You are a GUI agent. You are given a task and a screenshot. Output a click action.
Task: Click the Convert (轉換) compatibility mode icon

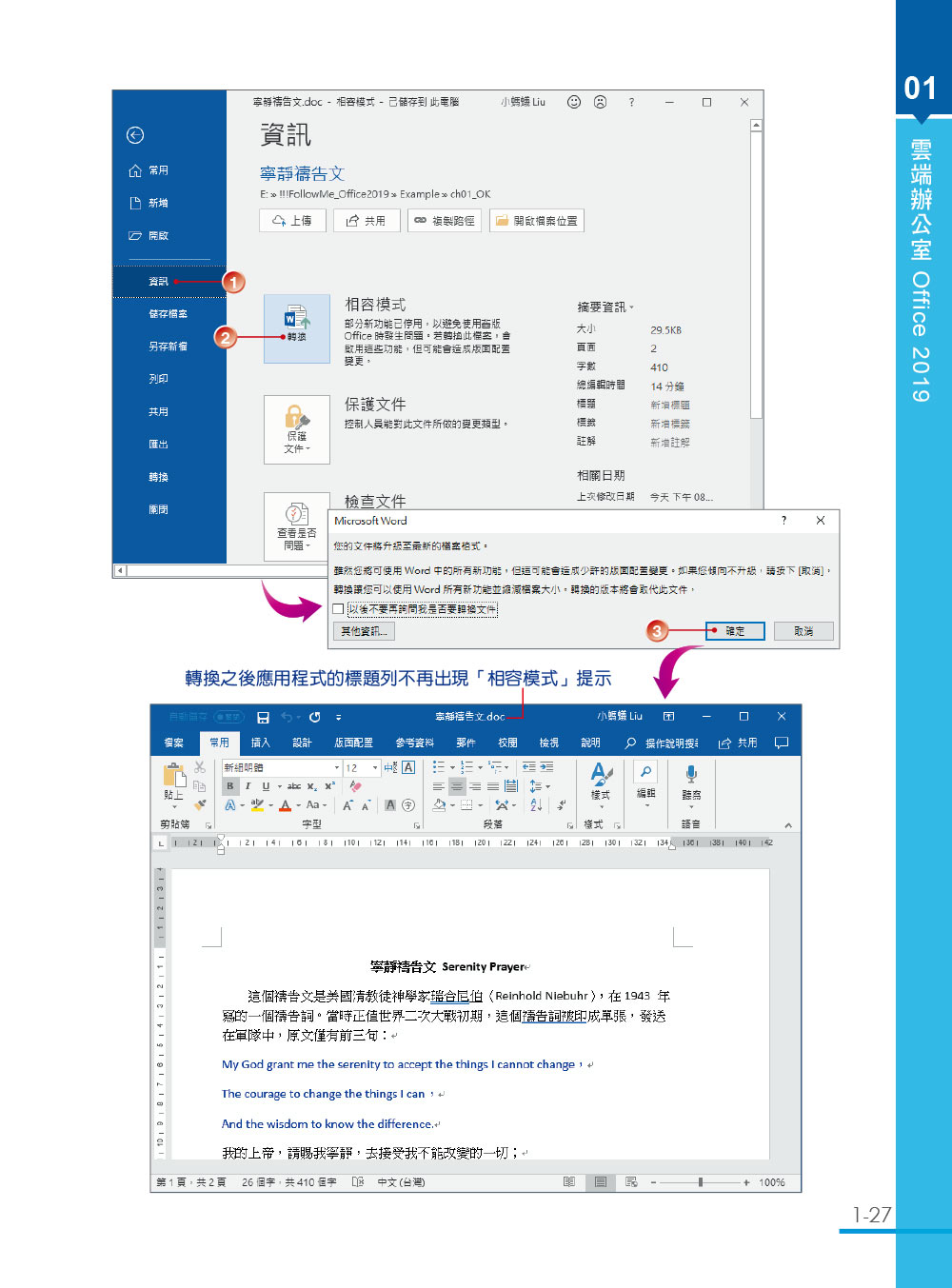tap(296, 326)
